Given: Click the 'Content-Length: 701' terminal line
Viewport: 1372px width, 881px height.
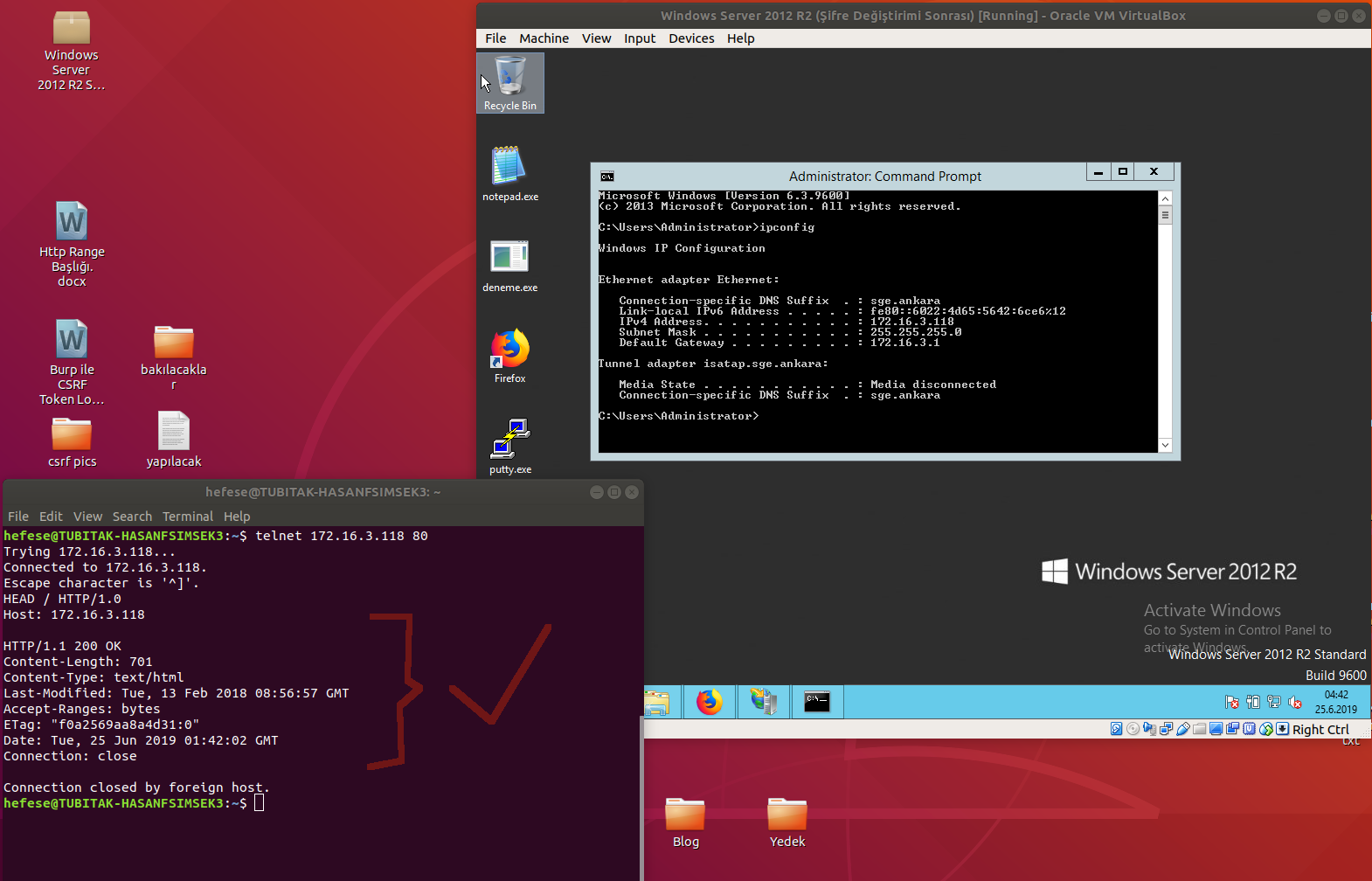Looking at the screenshot, I should tap(78, 662).
